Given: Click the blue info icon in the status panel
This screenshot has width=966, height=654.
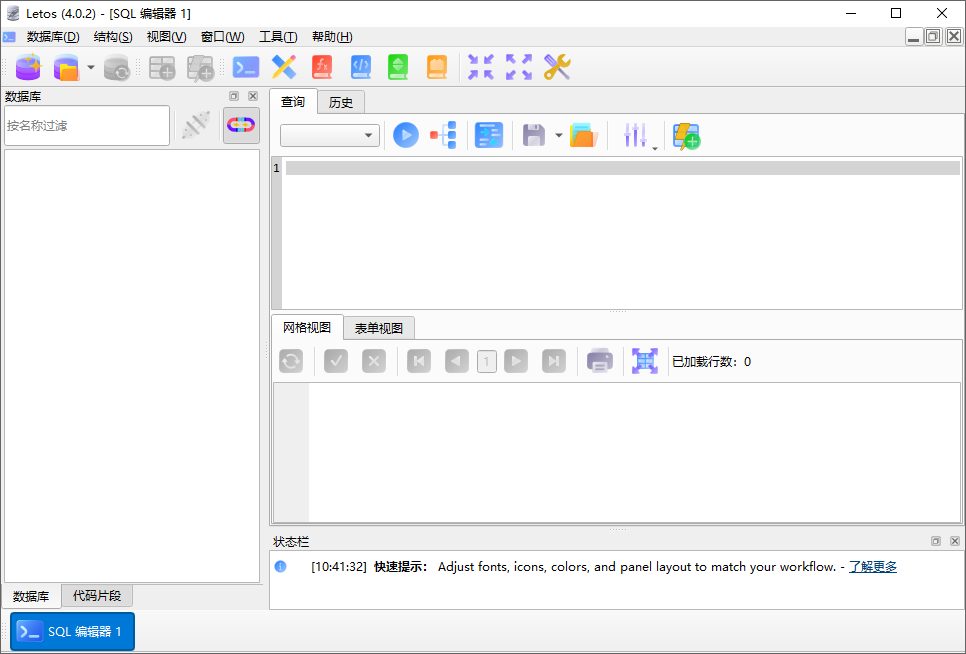Looking at the screenshot, I should (280, 567).
